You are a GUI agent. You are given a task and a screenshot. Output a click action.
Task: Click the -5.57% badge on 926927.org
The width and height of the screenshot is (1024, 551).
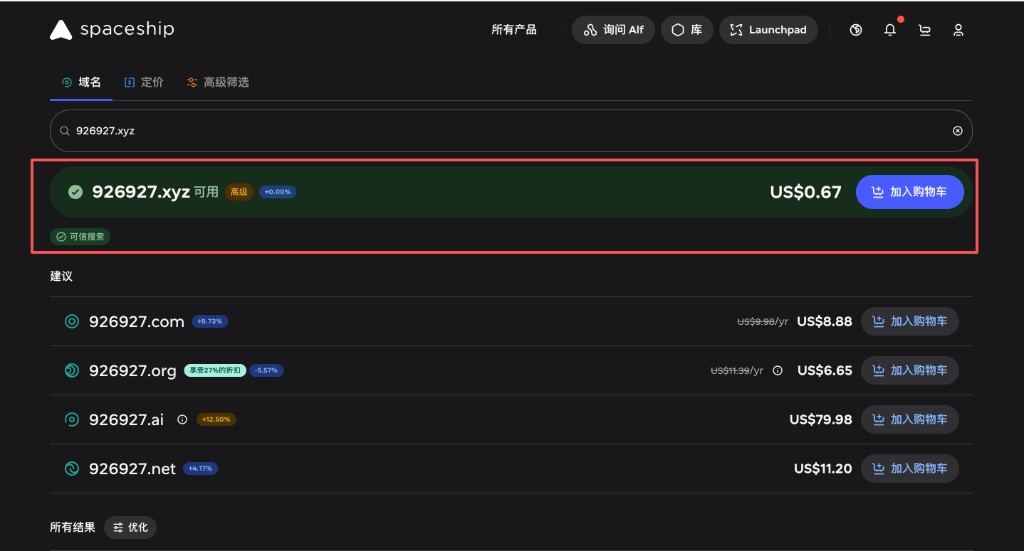pyautogui.click(x=266, y=370)
